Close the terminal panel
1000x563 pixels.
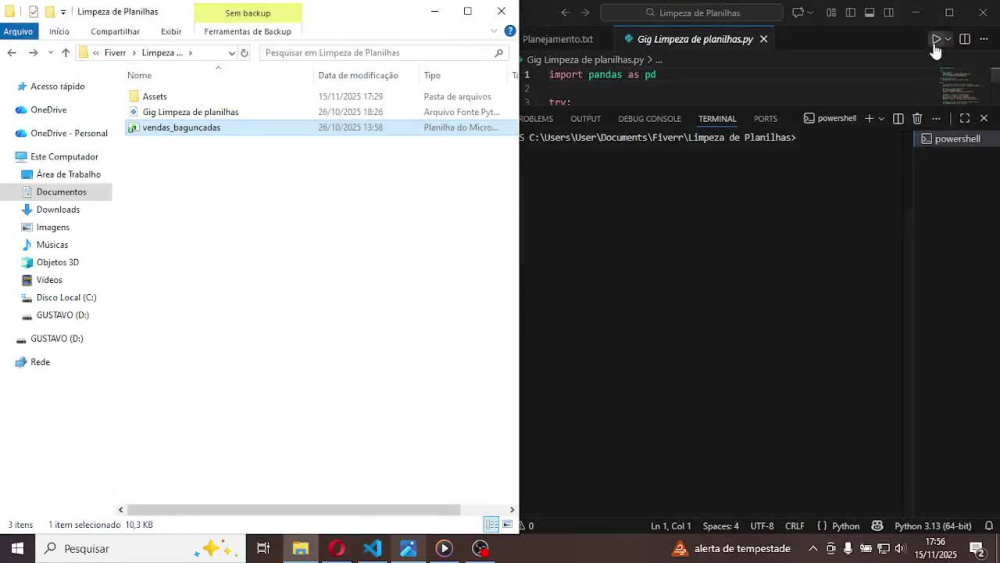click(x=984, y=119)
